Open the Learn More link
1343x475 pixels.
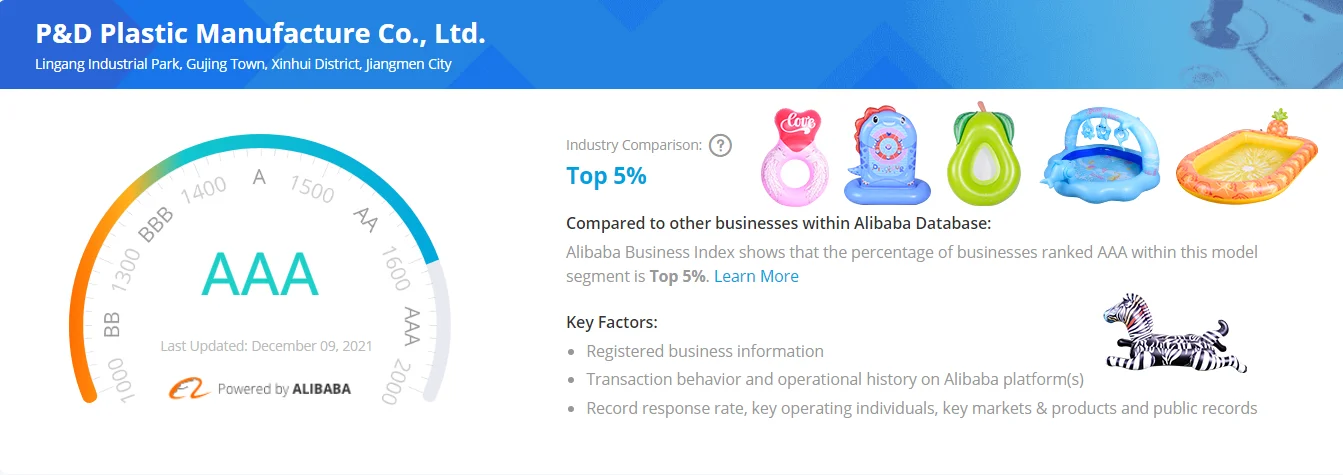[x=756, y=276]
